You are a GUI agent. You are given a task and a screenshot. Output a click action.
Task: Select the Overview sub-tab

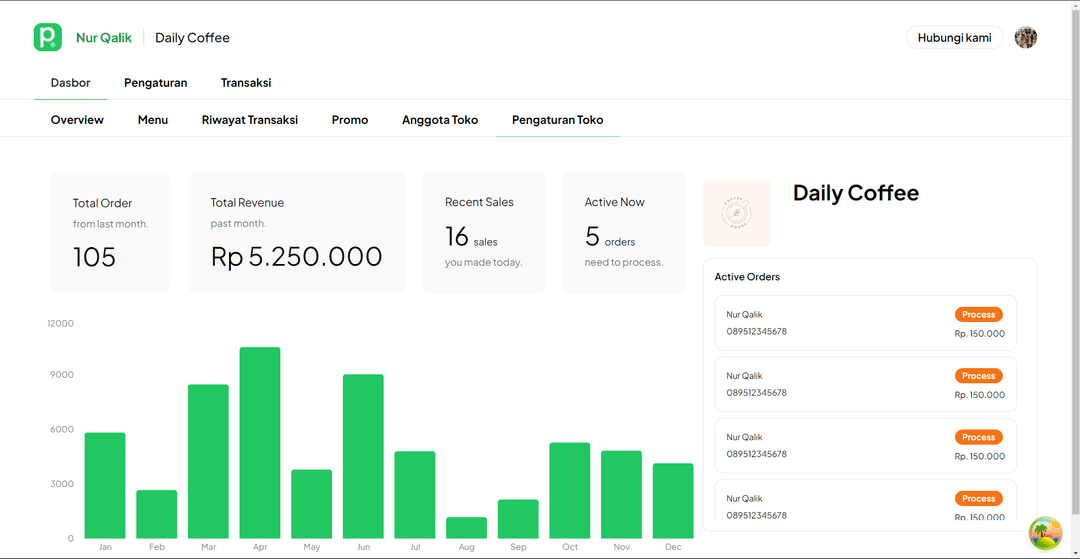point(77,120)
